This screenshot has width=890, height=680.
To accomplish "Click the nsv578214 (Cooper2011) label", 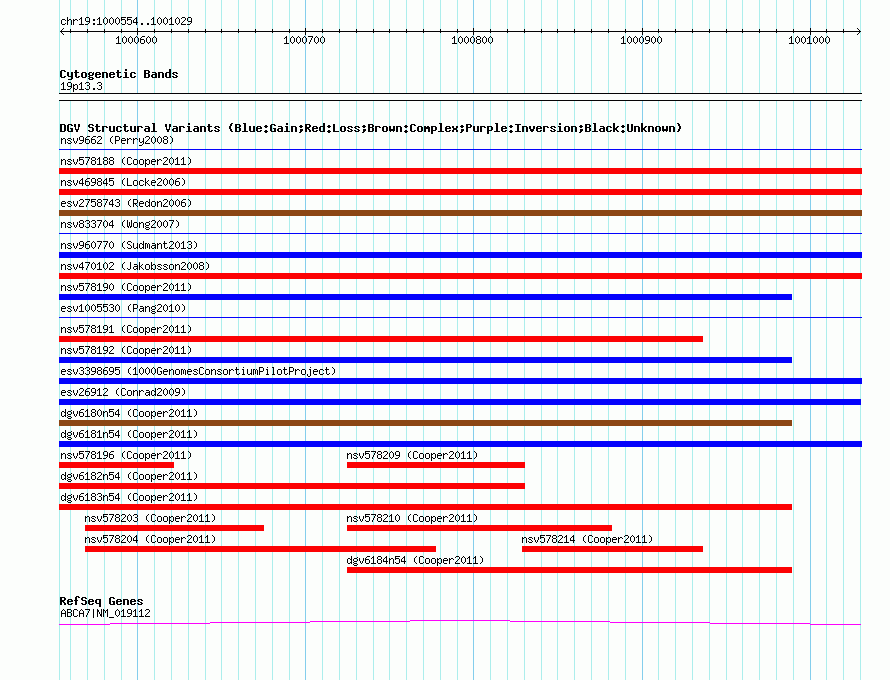I will (587, 539).
